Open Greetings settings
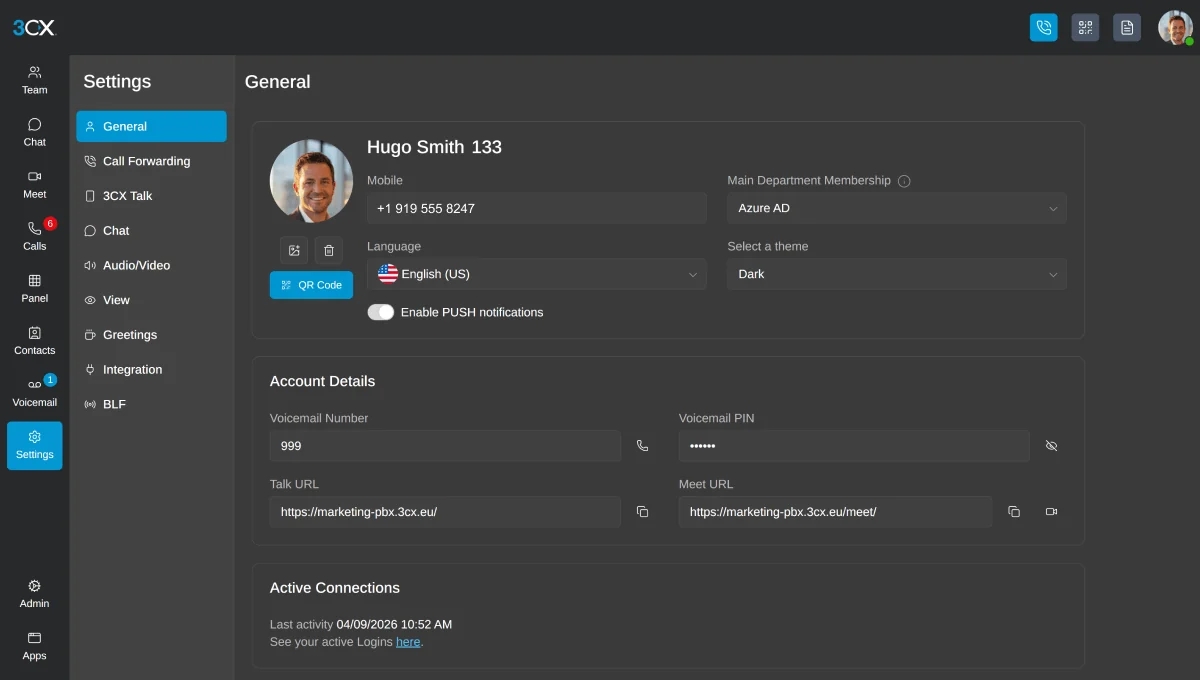The image size is (1200, 680). pyautogui.click(x=151, y=335)
